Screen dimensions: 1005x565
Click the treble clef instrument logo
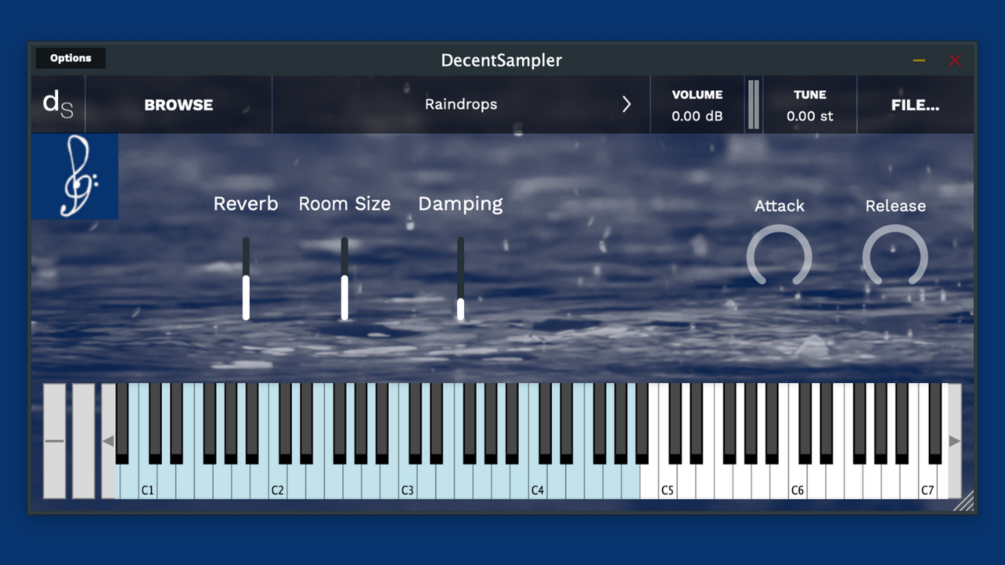[75, 176]
